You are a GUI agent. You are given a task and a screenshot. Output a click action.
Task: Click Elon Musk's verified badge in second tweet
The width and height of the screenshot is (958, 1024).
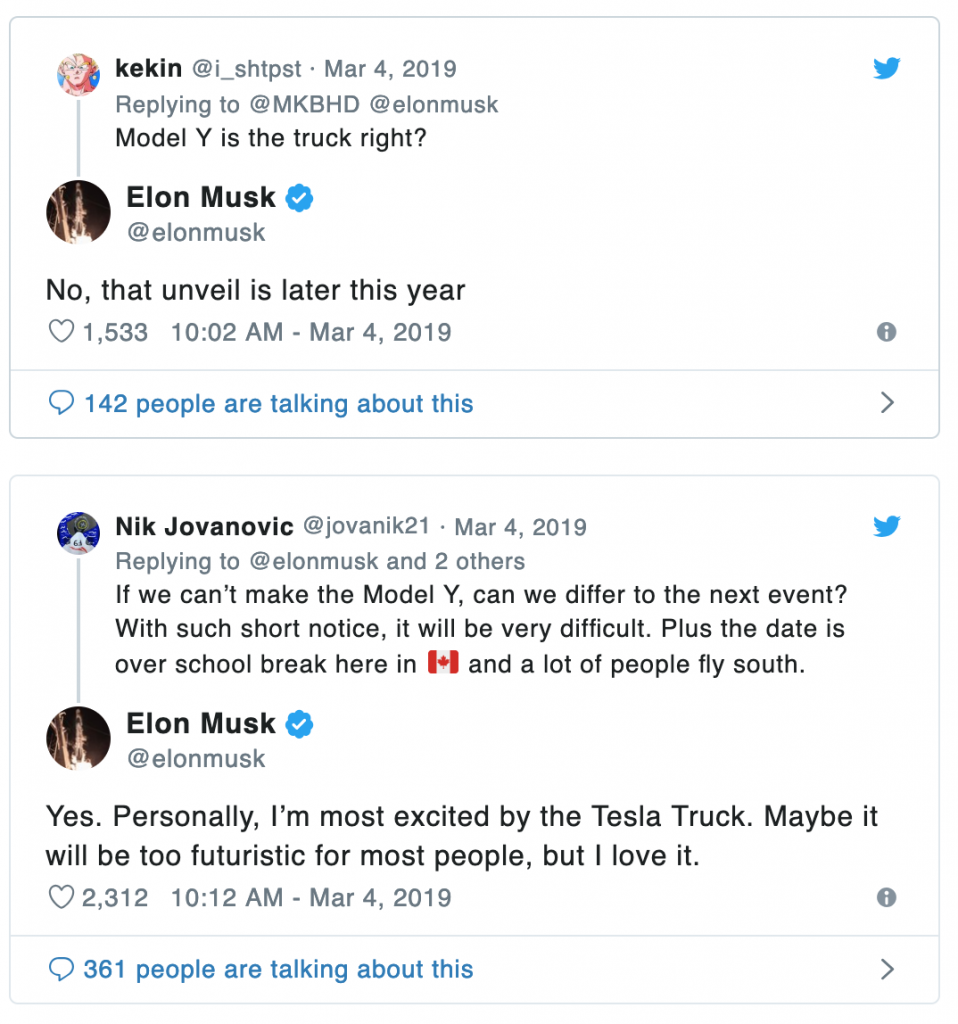300,723
